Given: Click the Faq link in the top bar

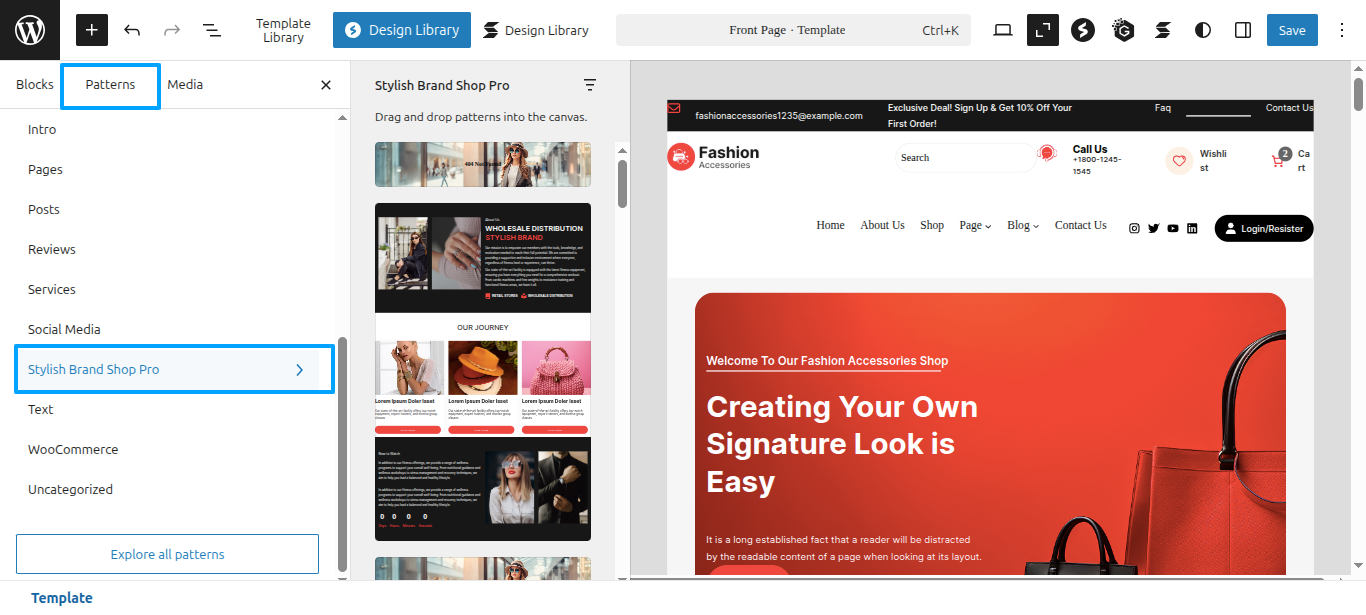Looking at the screenshot, I should [1162, 108].
